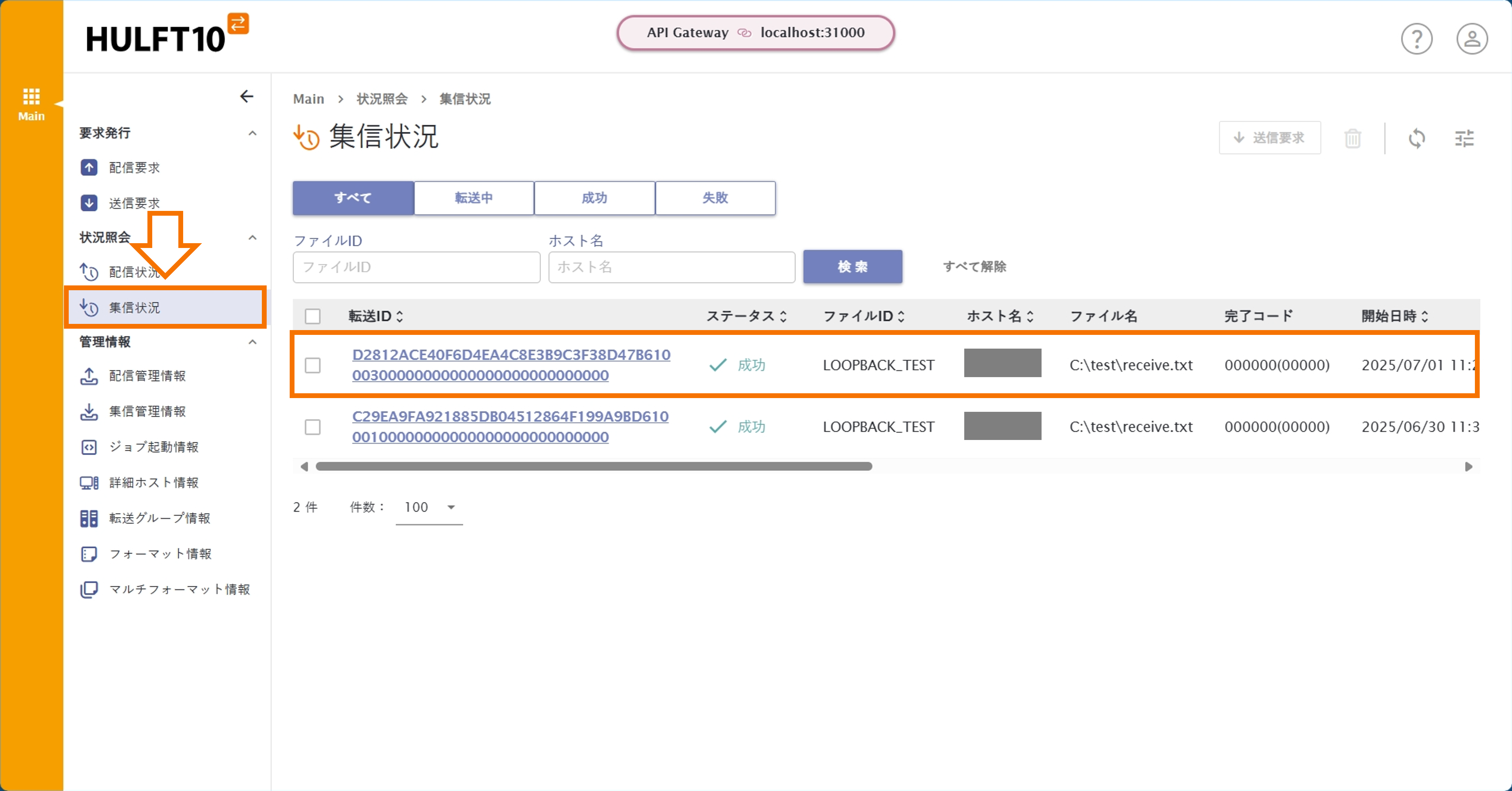The image size is (1512, 791).
Task: Open the user account profile icon
Action: coord(1471,39)
